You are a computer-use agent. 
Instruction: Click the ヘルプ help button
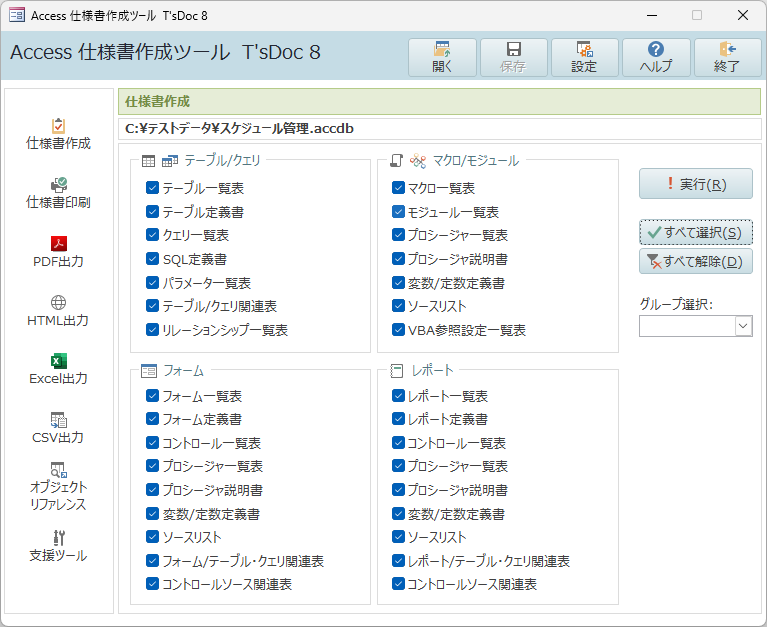point(656,58)
